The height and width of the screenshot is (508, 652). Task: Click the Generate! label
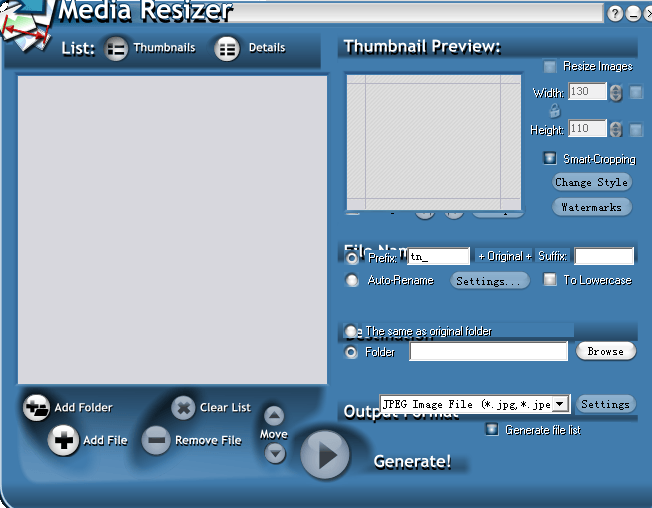(412, 461)
